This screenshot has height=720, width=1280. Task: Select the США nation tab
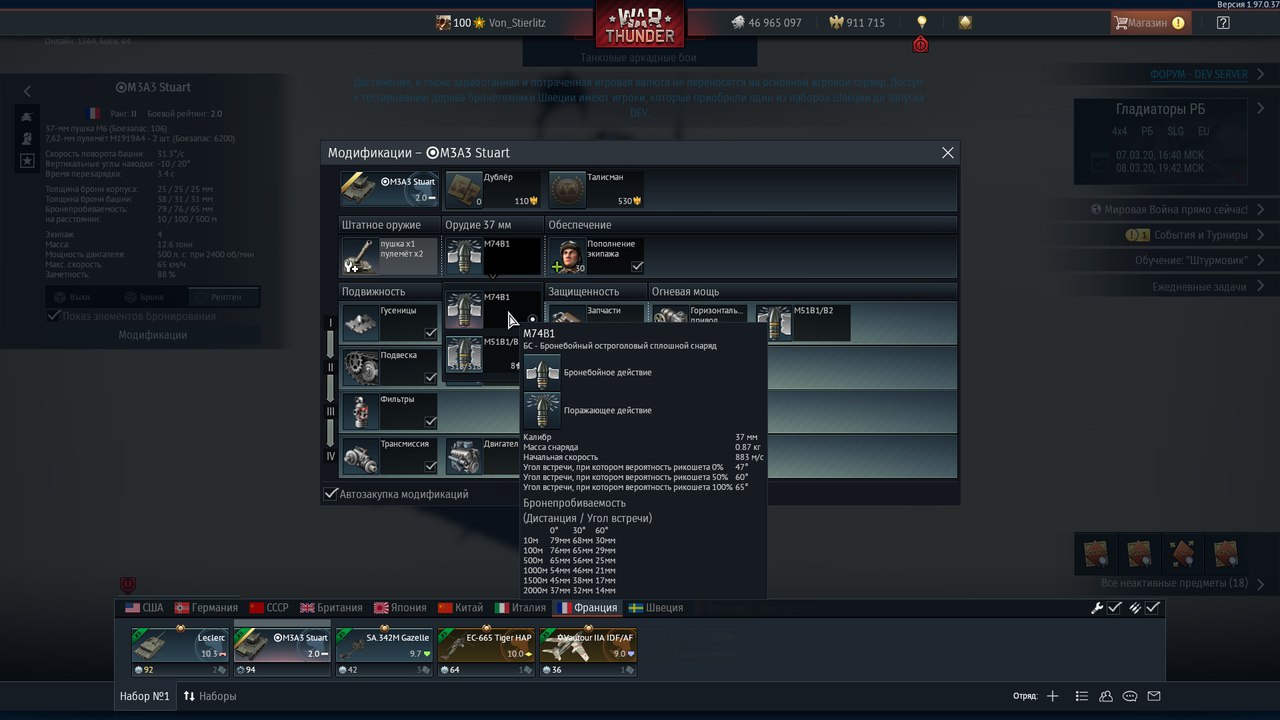[x=144, y=608]
